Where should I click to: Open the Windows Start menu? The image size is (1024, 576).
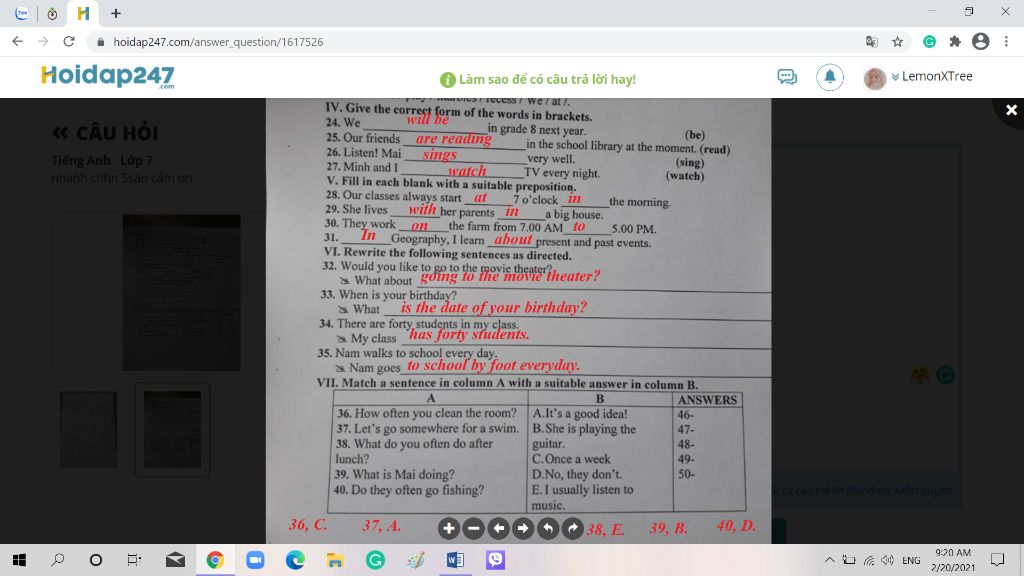click(x=19, y=560)
